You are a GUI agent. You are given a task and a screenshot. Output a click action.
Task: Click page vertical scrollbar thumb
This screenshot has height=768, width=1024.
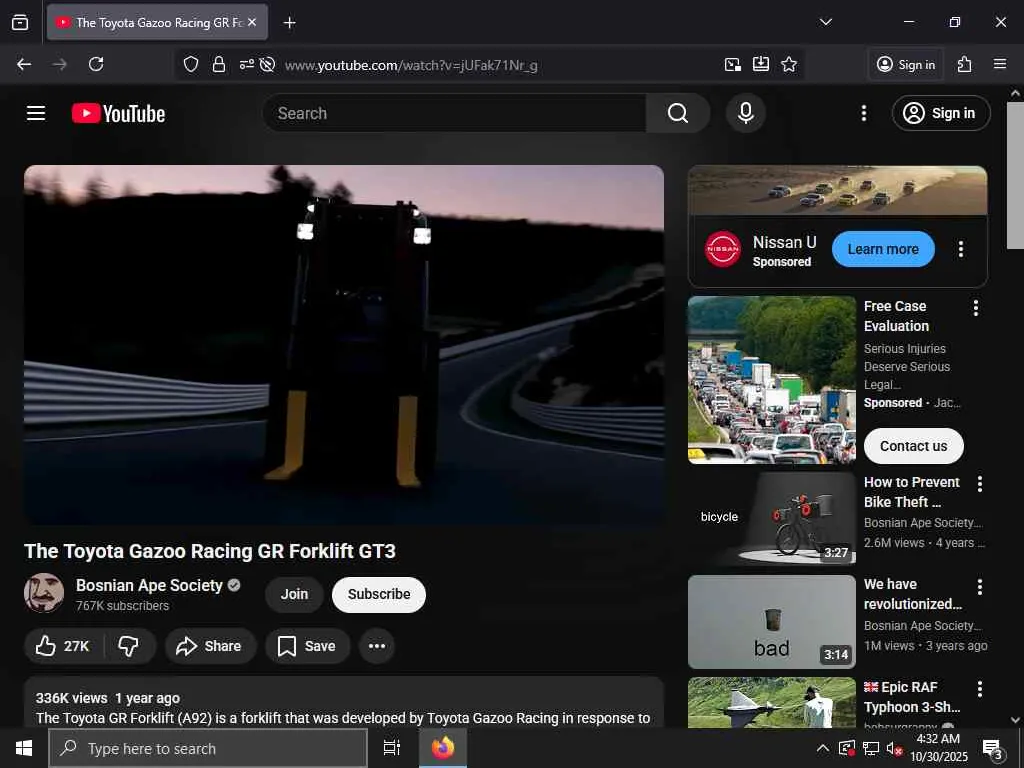pos(1015,175)
